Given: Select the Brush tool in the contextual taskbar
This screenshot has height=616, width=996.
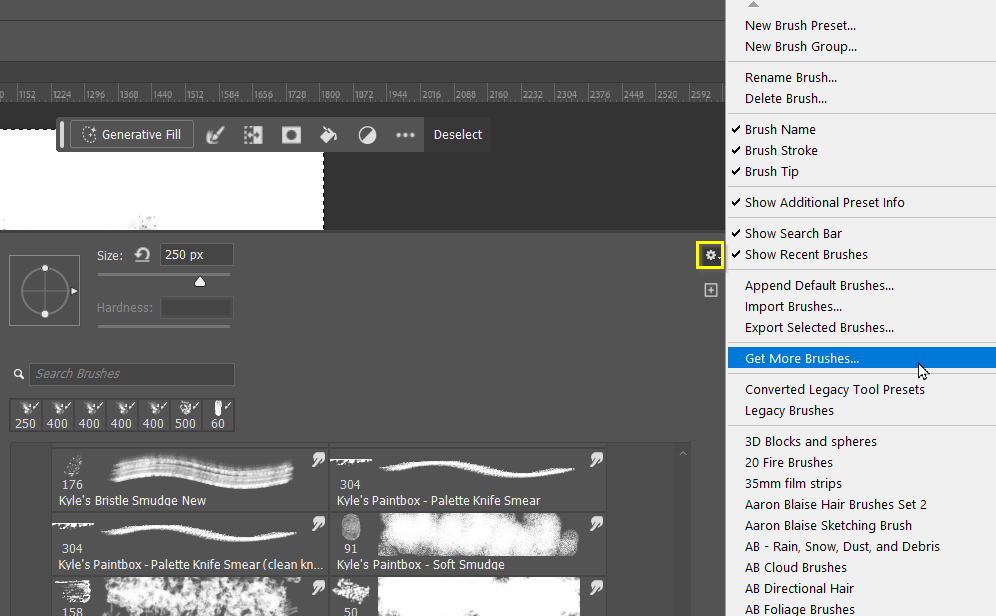Looking at the screenshot, I should click(x=216, y=134).
